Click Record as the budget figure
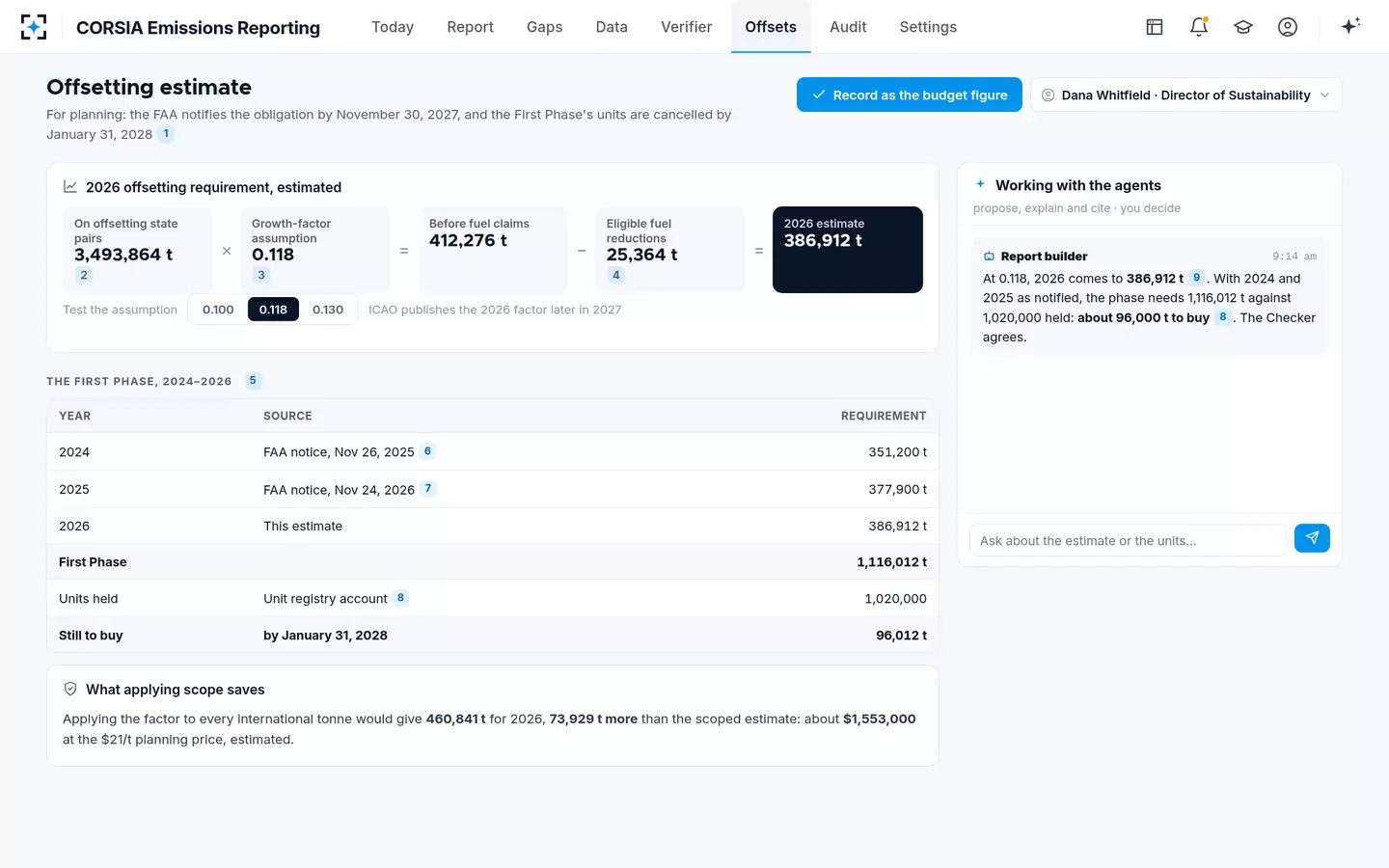Image resolution: width=1389 pixels, height=868 pixels. [910, 95]
